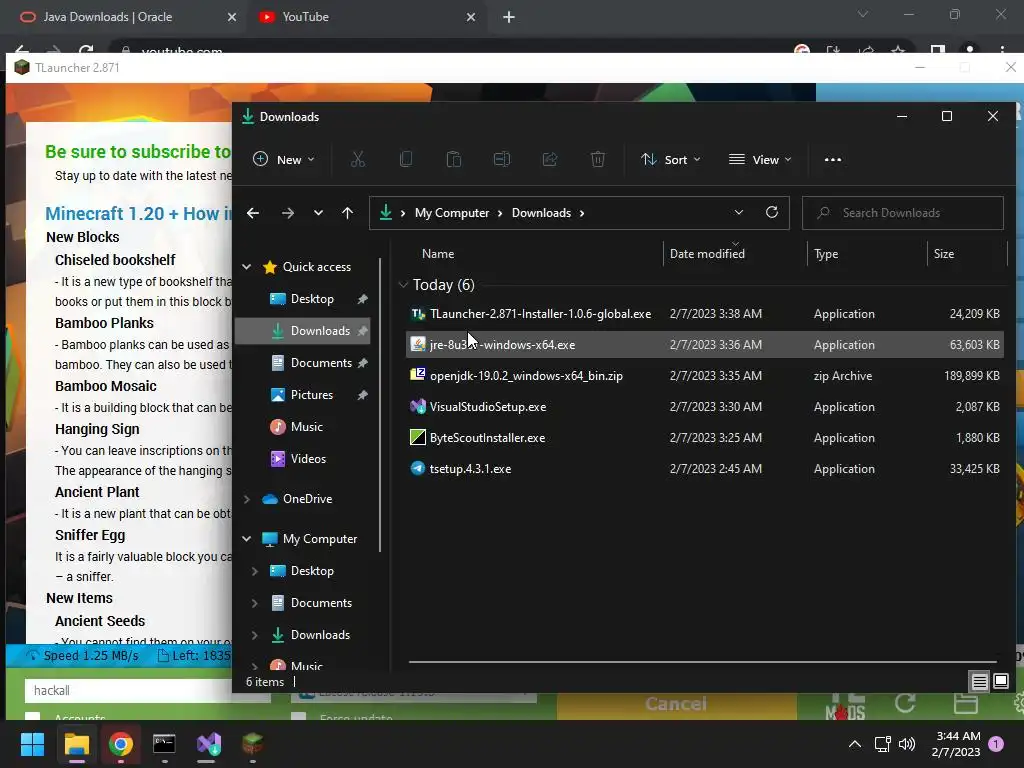Click the Delete trash icon in toolbar
Viewport: 1024px width, 768px height.
click(x=598, y=159)
